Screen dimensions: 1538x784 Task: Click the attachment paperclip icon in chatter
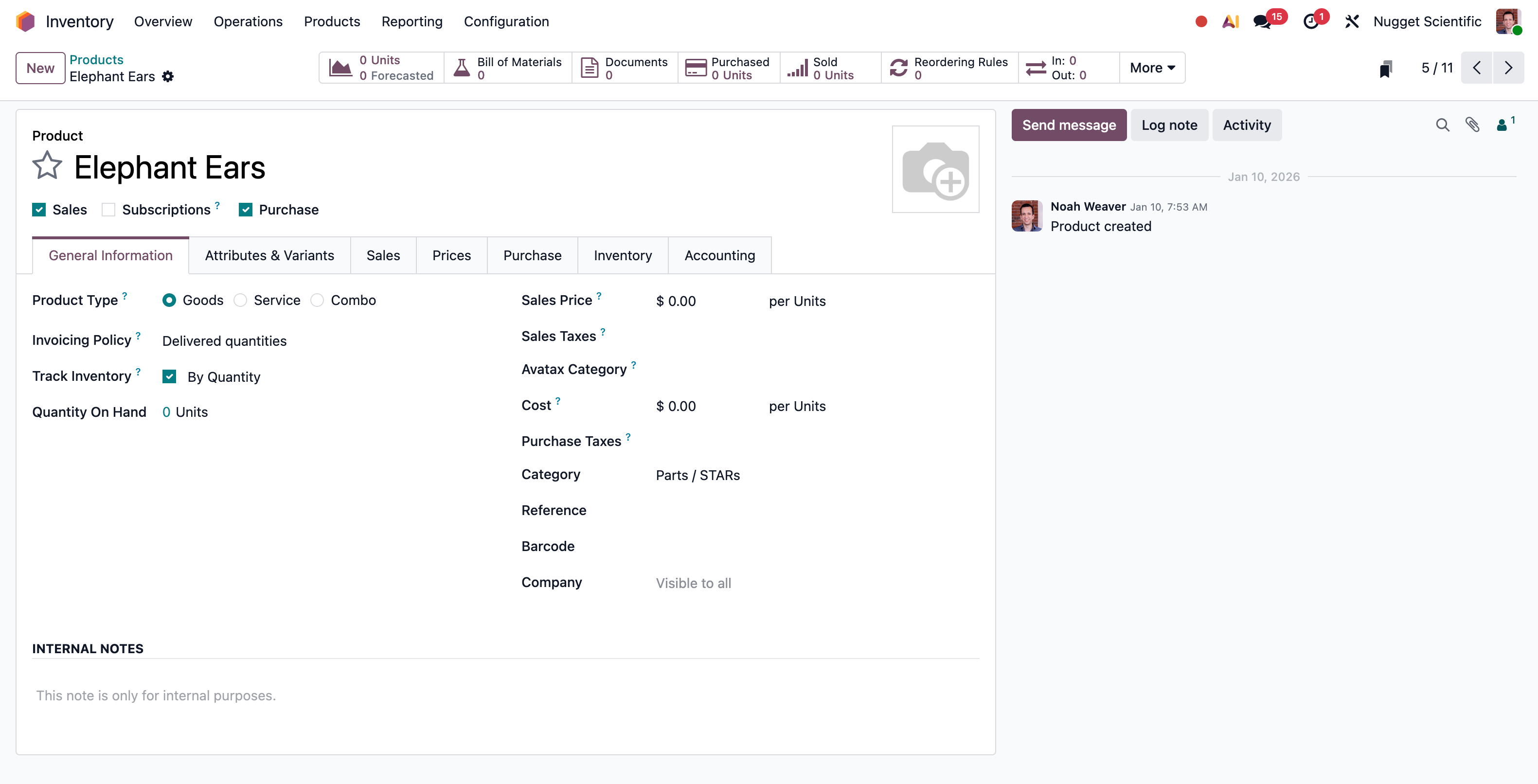point(1472,125)
